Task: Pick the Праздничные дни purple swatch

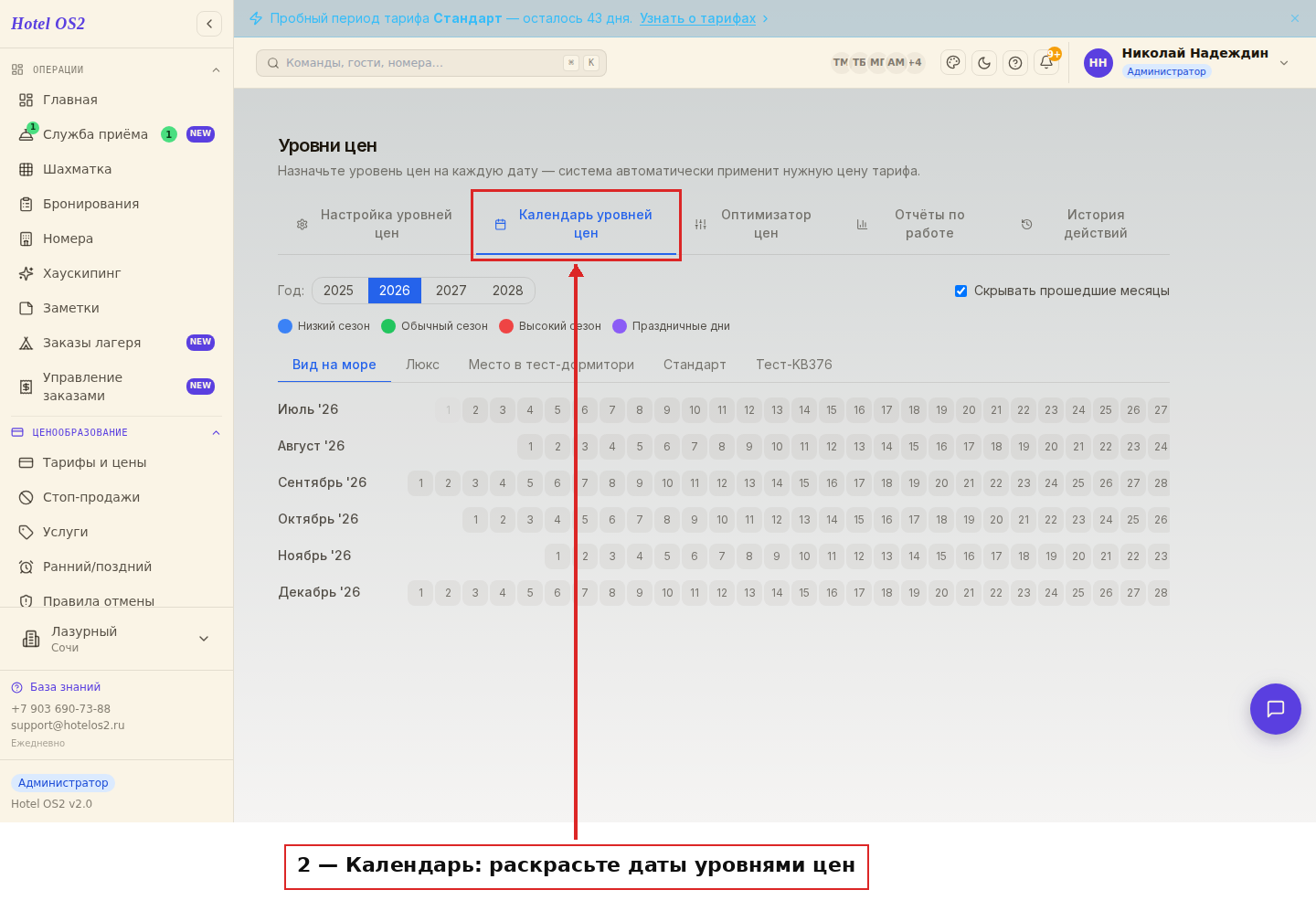Action: tap(620, 326)
